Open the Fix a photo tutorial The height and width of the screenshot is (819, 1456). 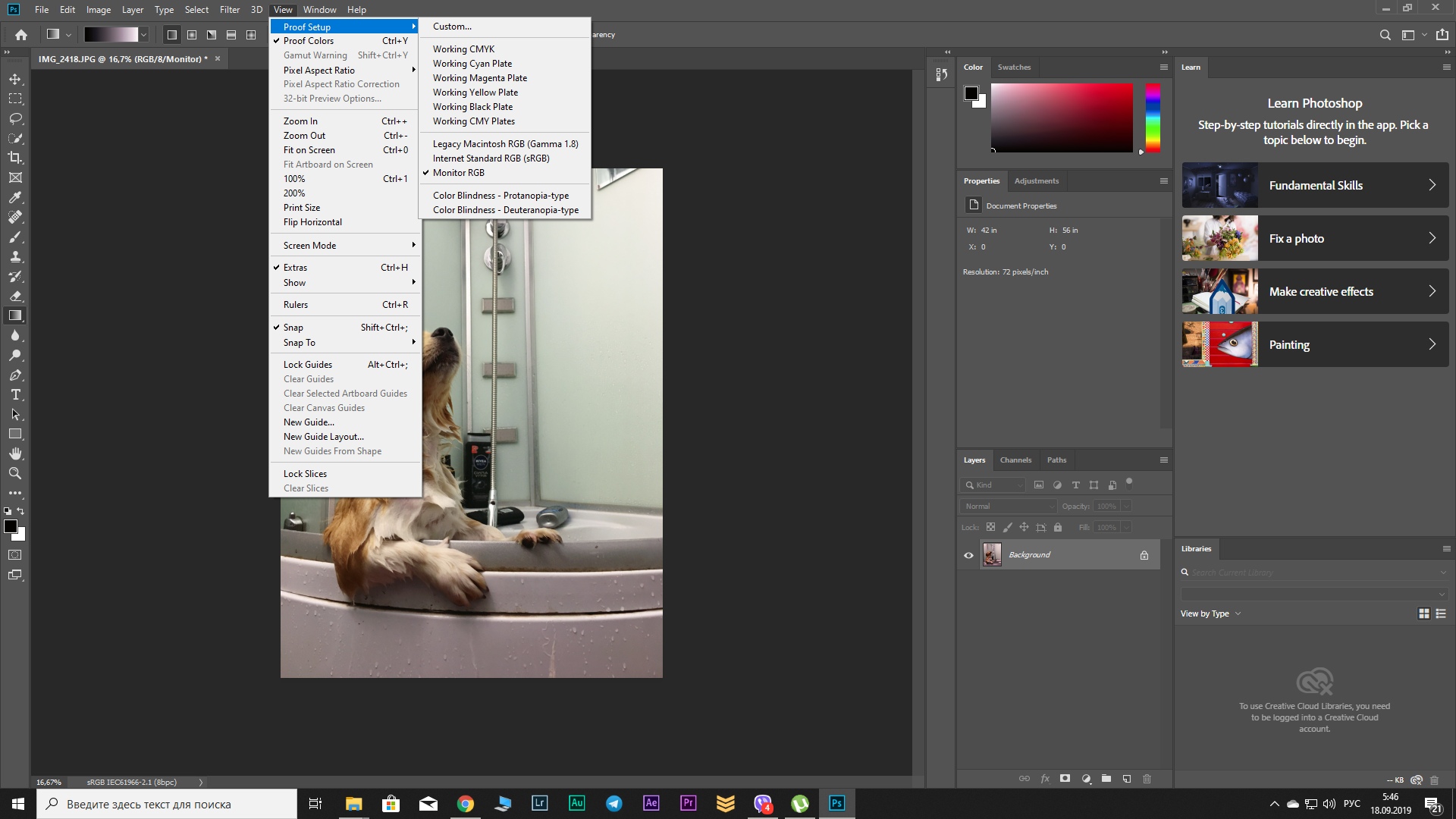coord(1314,238)
